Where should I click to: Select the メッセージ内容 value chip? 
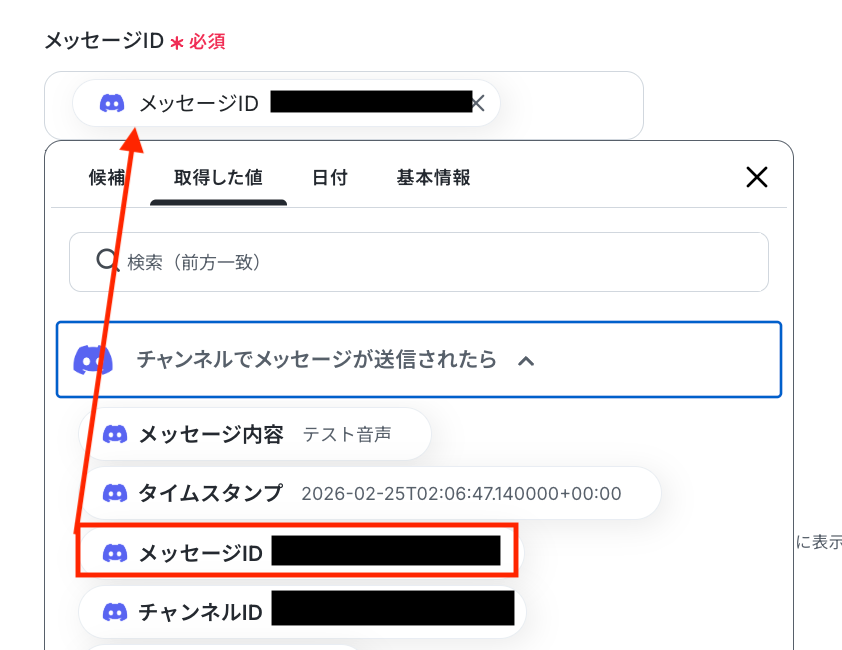coord(255,434)
